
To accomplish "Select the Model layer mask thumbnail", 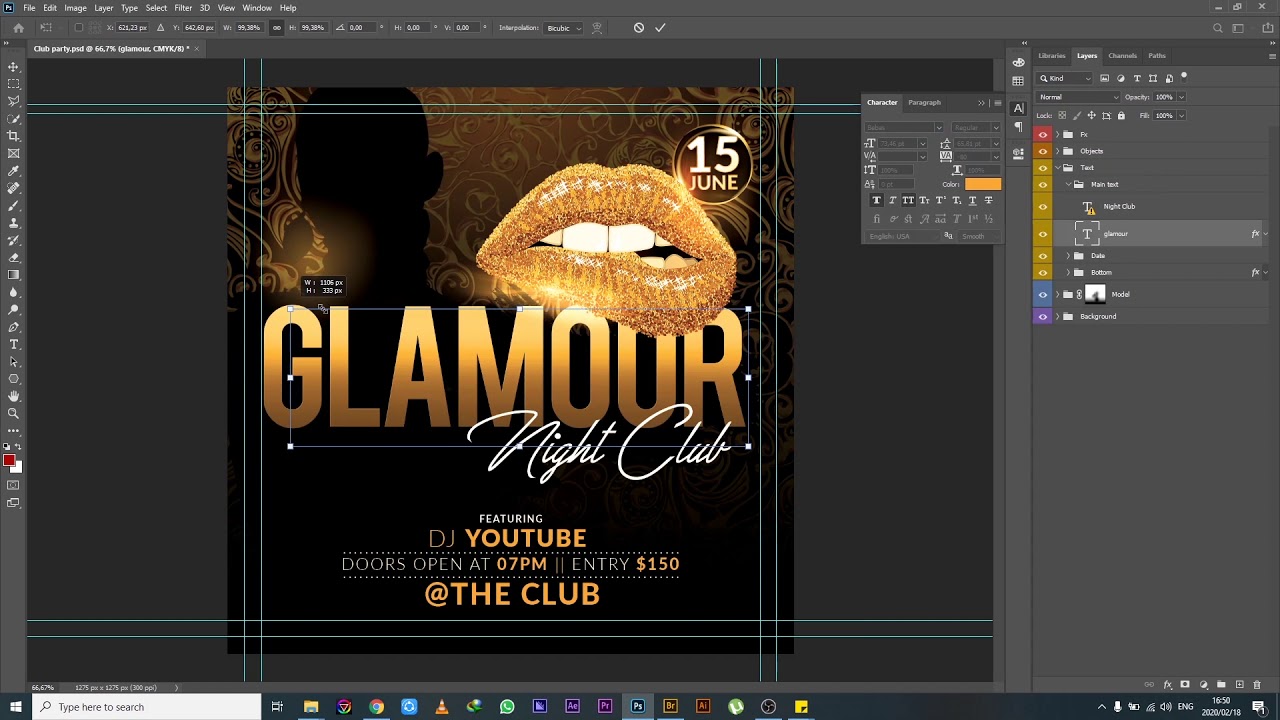I will tap(1095, 294).
